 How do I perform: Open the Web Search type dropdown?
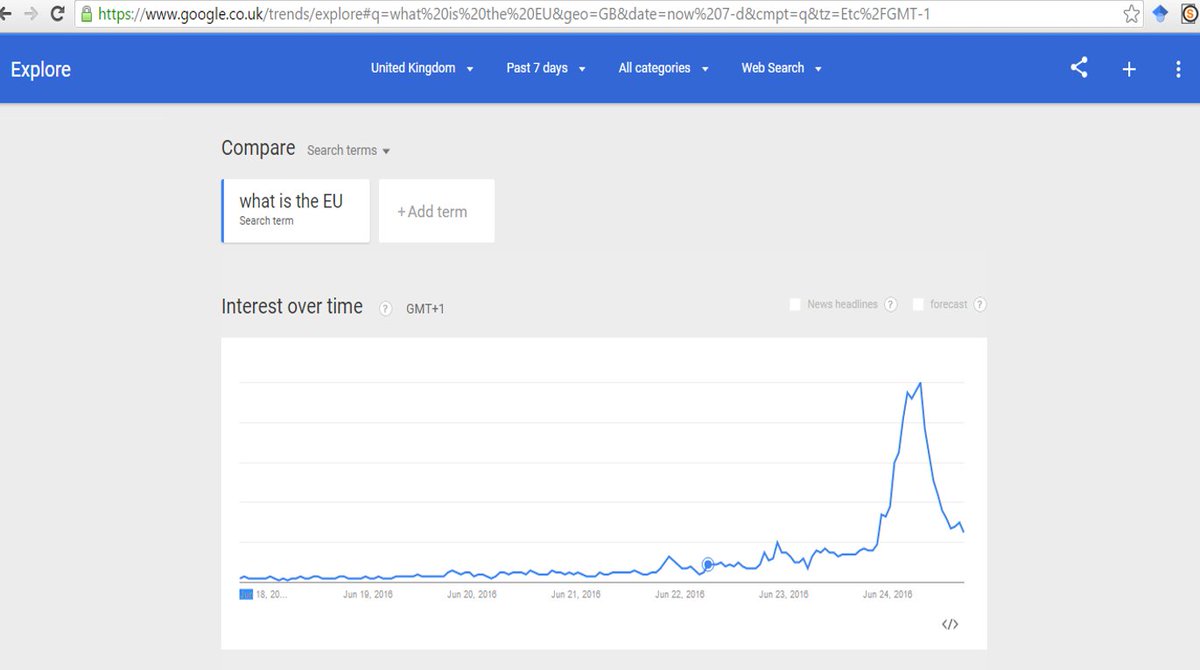[781, 68]
